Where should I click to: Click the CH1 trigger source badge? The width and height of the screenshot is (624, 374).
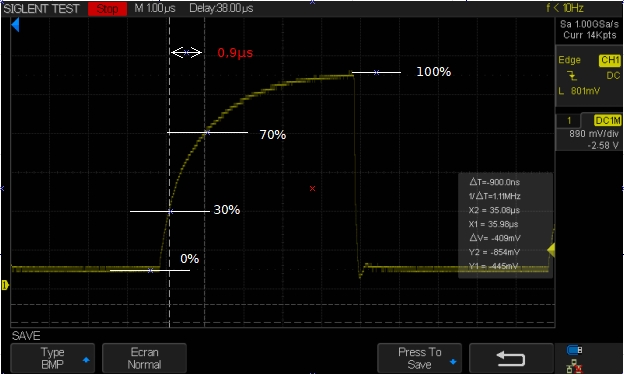610,60
